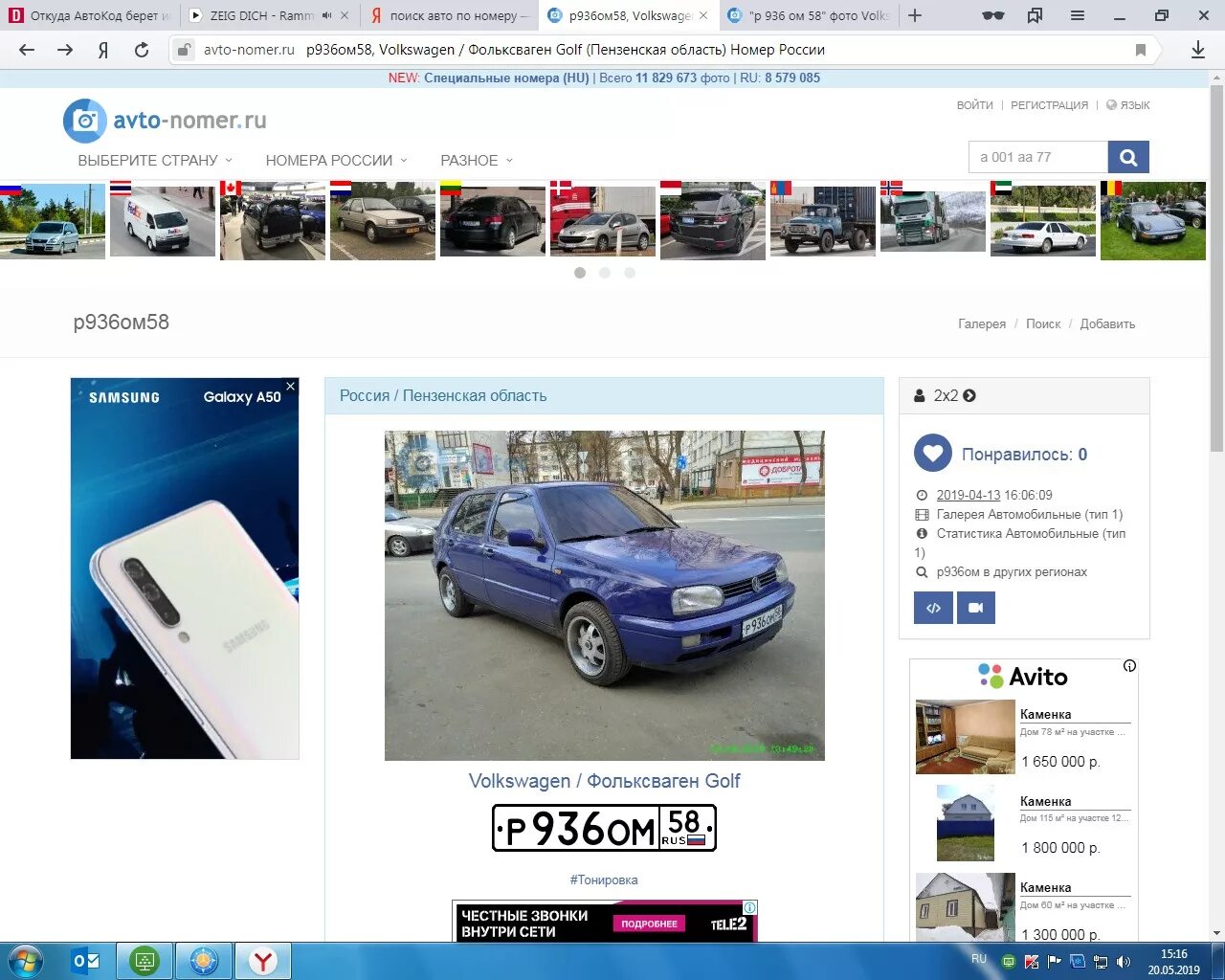Focus the plate number search field
The width and height of the screenshot is (1225, 980).
1038,157
